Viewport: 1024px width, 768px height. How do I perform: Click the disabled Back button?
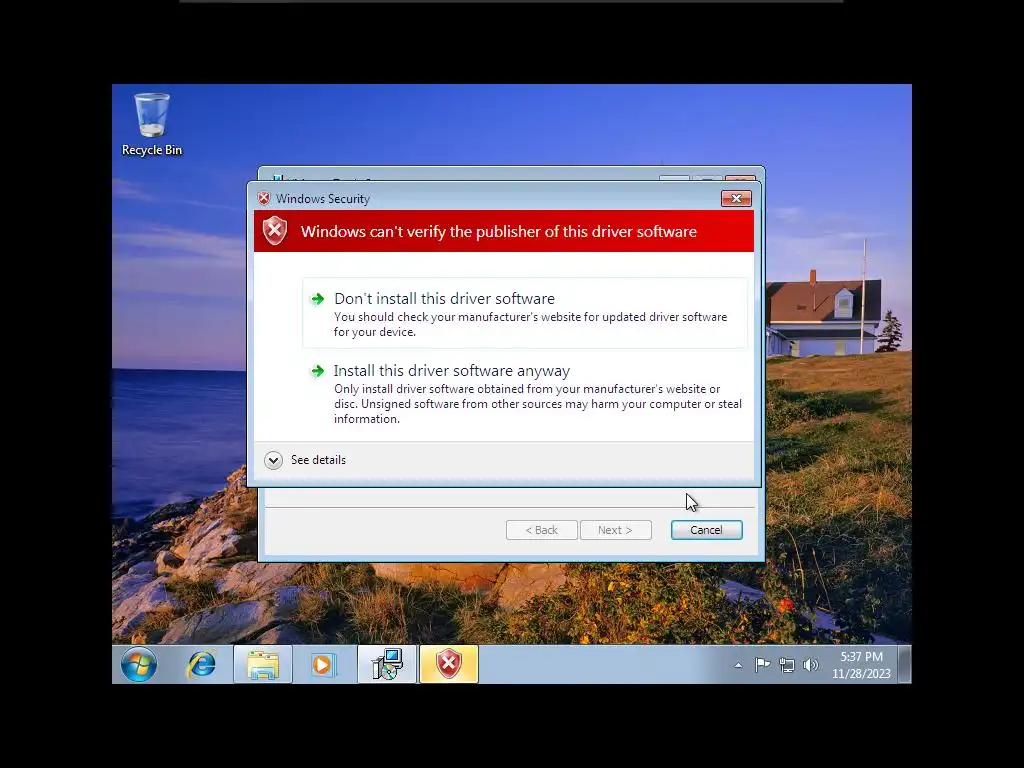pos(541,530)
